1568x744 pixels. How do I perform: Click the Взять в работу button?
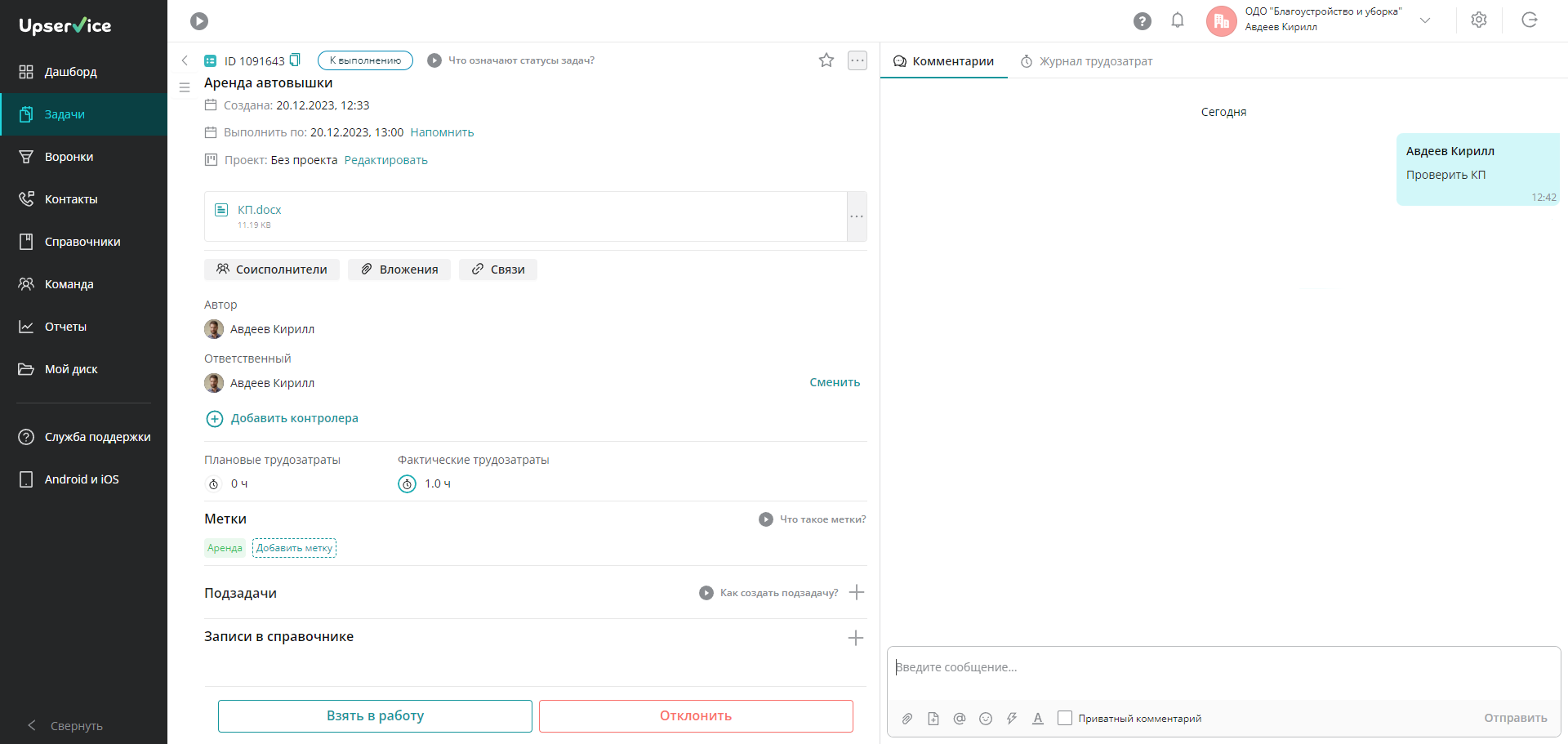(375, 716)
